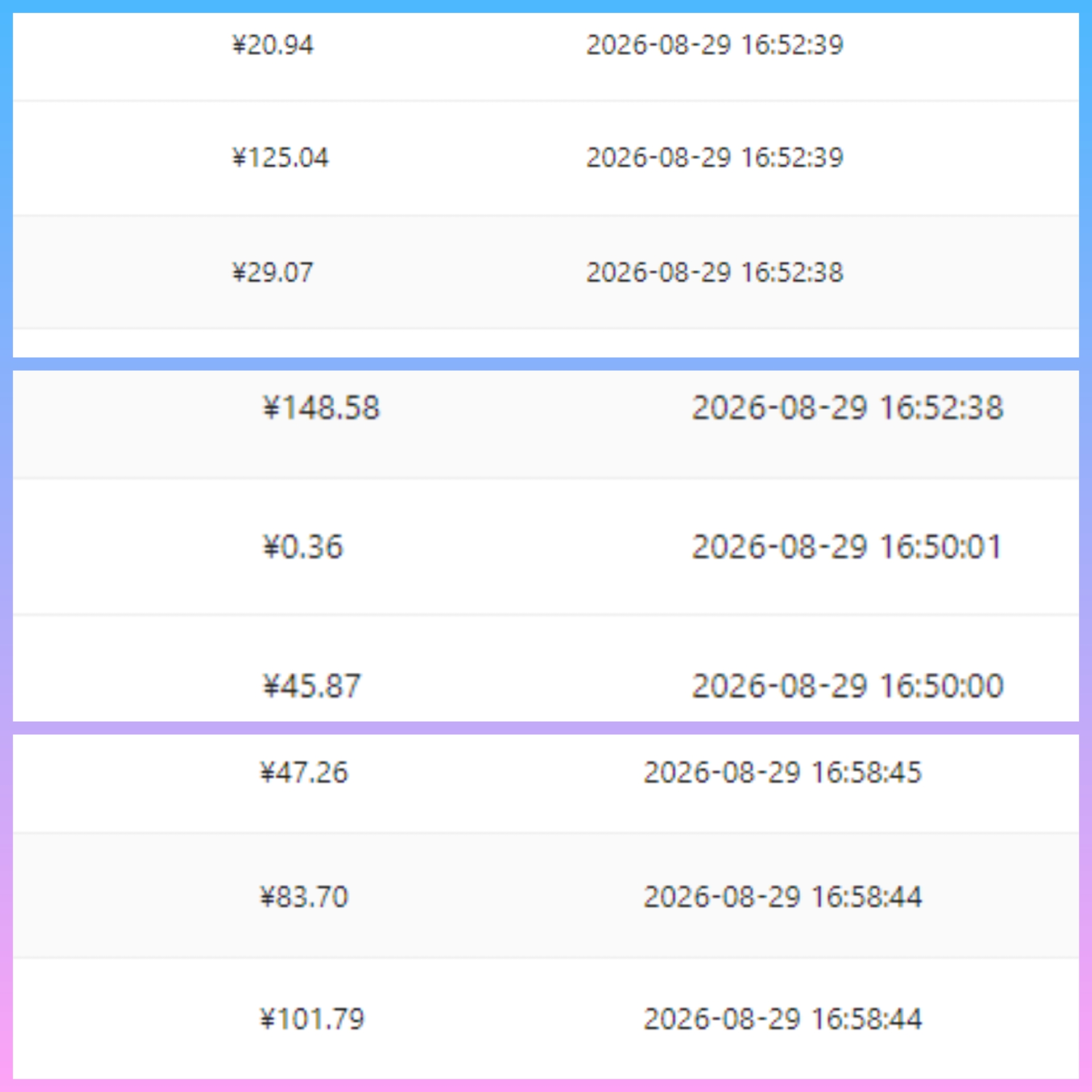
Task: Select the 2026-08-29 16:50:00 timestamp
Action: pos(848,685)
